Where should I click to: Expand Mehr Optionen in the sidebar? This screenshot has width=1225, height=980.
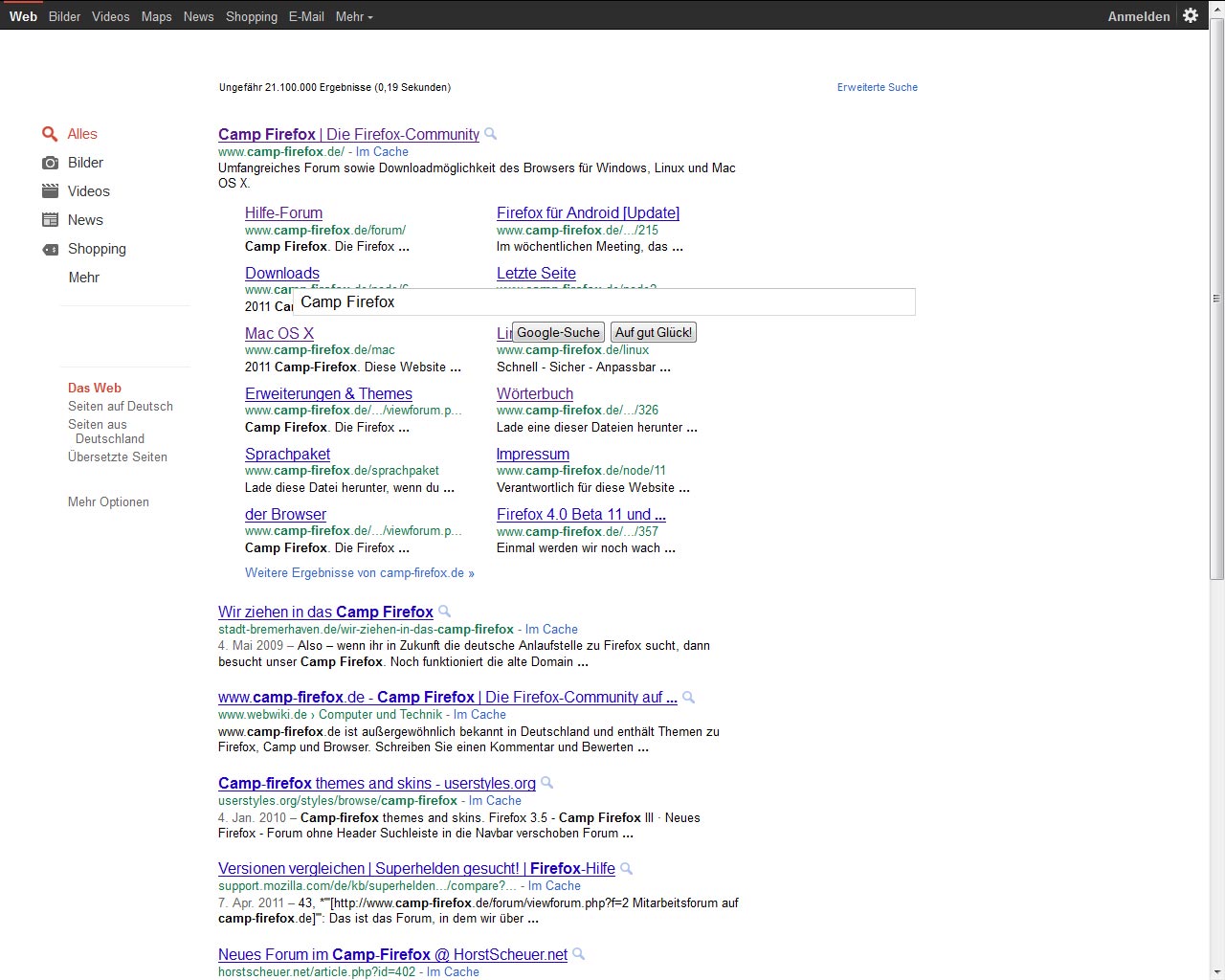108,501
